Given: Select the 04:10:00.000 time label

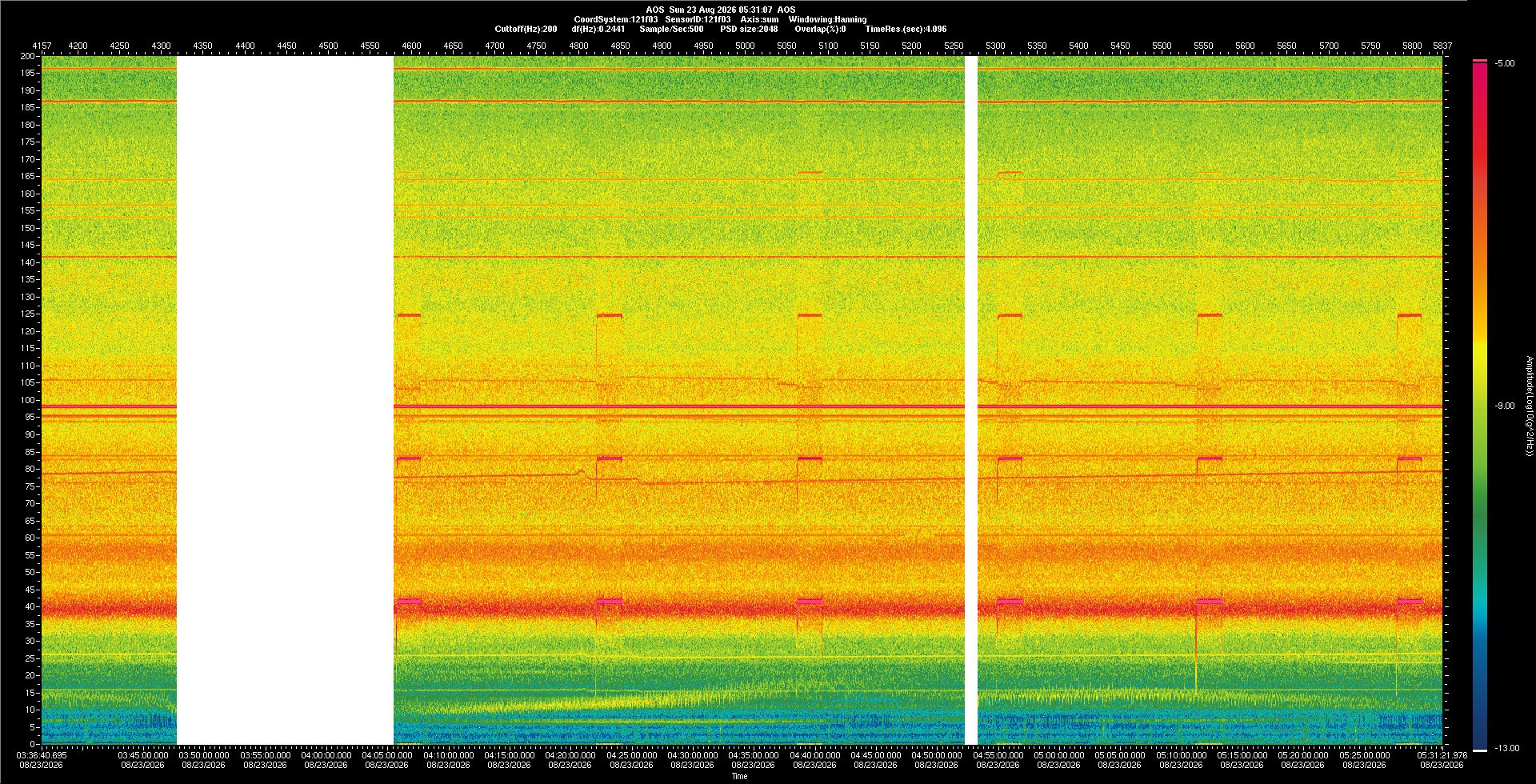Looking at the screenshot, I should (449, 755).
